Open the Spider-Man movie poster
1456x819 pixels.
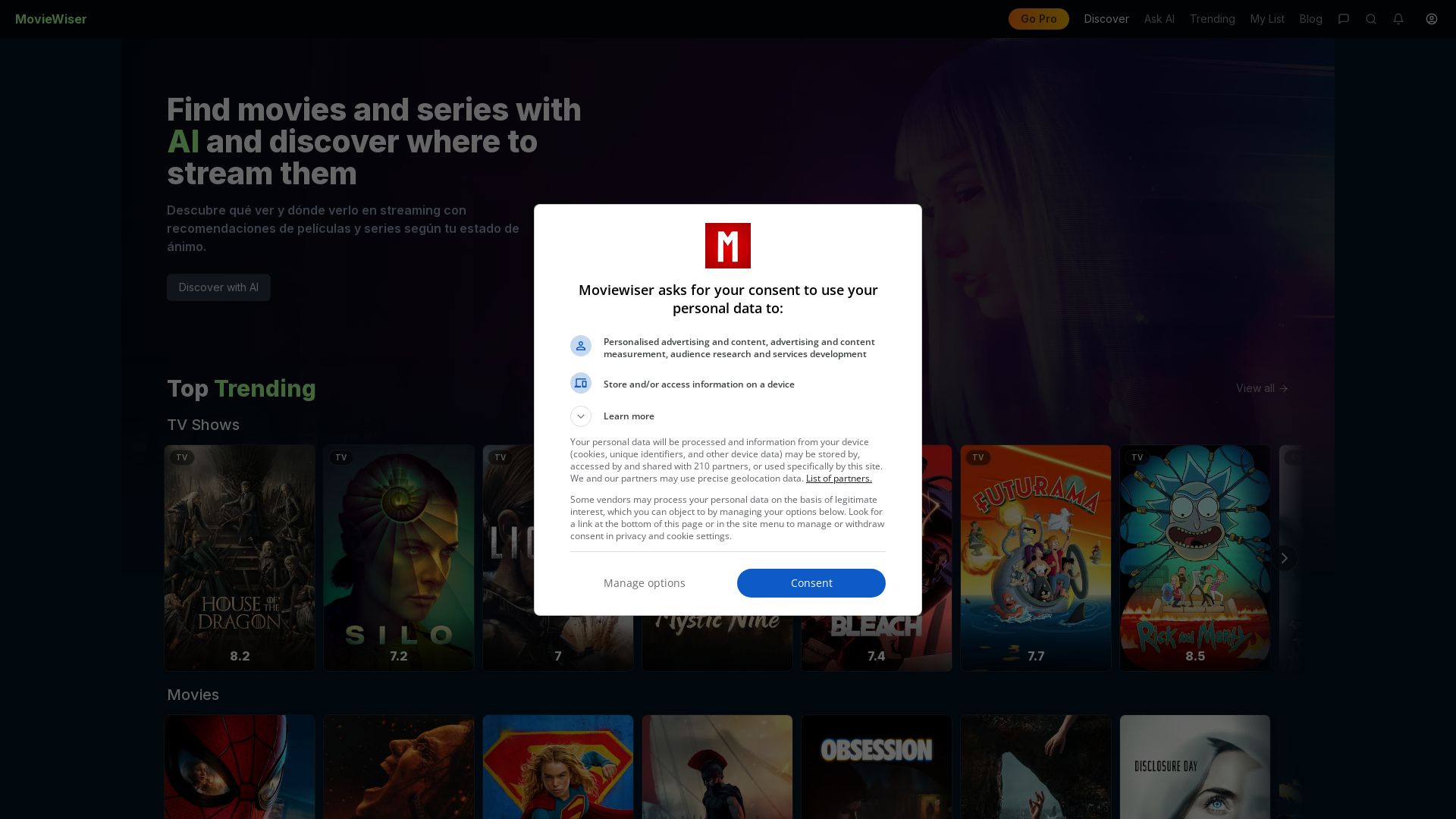[x=240, y=767]
